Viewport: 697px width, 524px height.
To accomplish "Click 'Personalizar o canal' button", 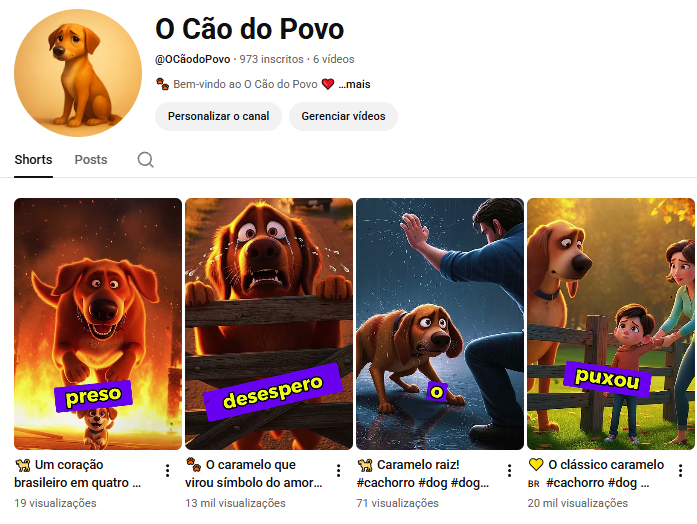I will point(218,116).
